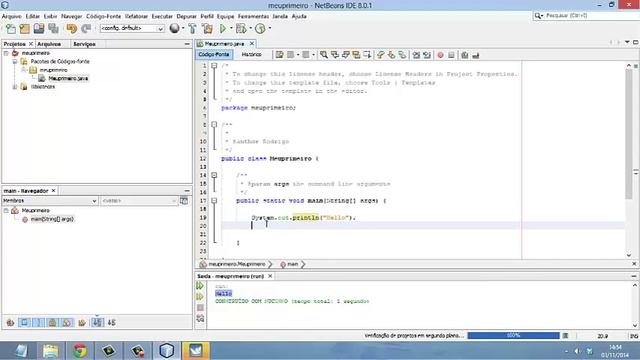Image resolution: width=640 pixels, height=360 pixels.
Task: Click the output window settings icon
Action: click(200, 318)
